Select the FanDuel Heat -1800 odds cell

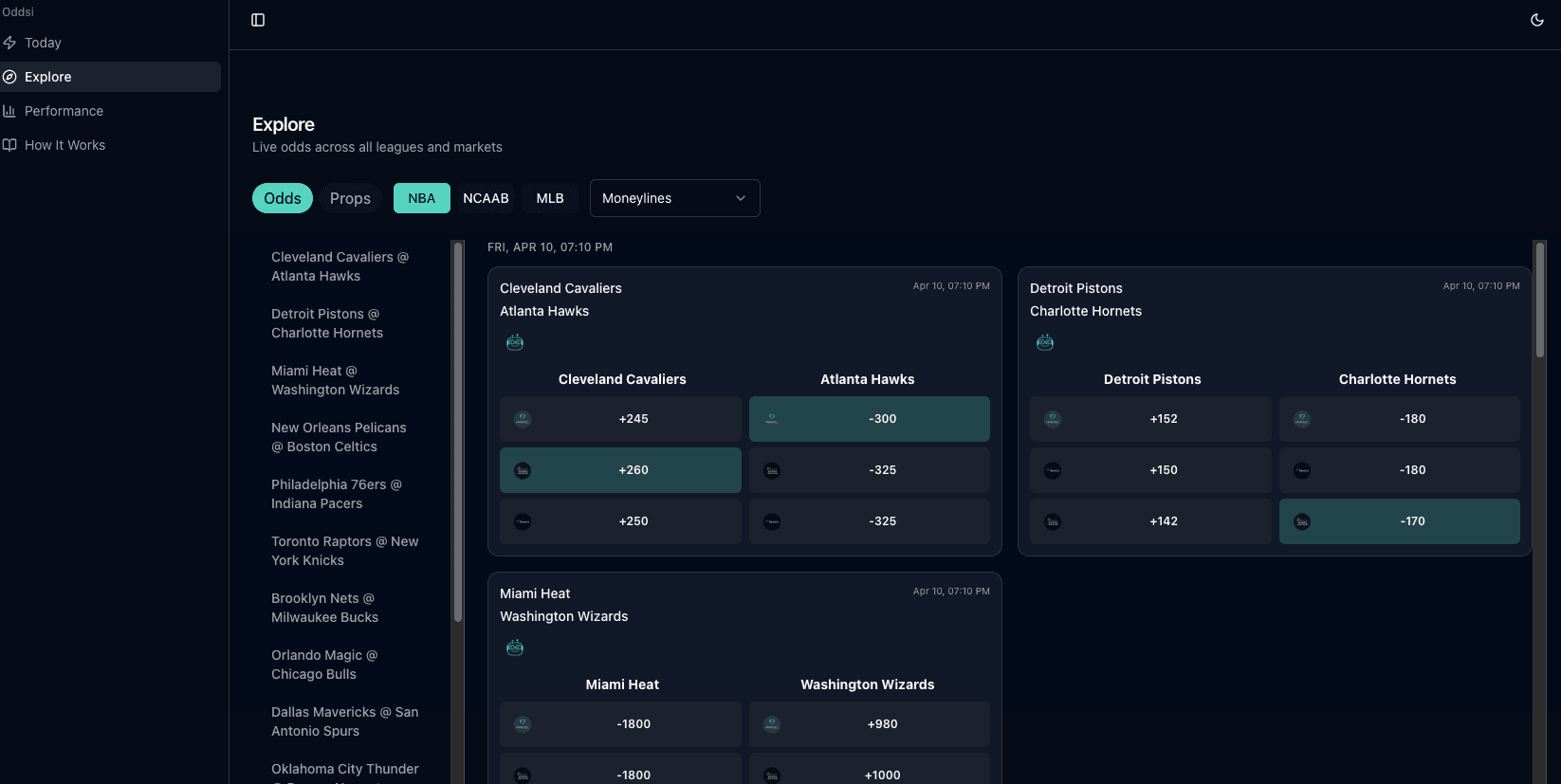coord(620,724)
